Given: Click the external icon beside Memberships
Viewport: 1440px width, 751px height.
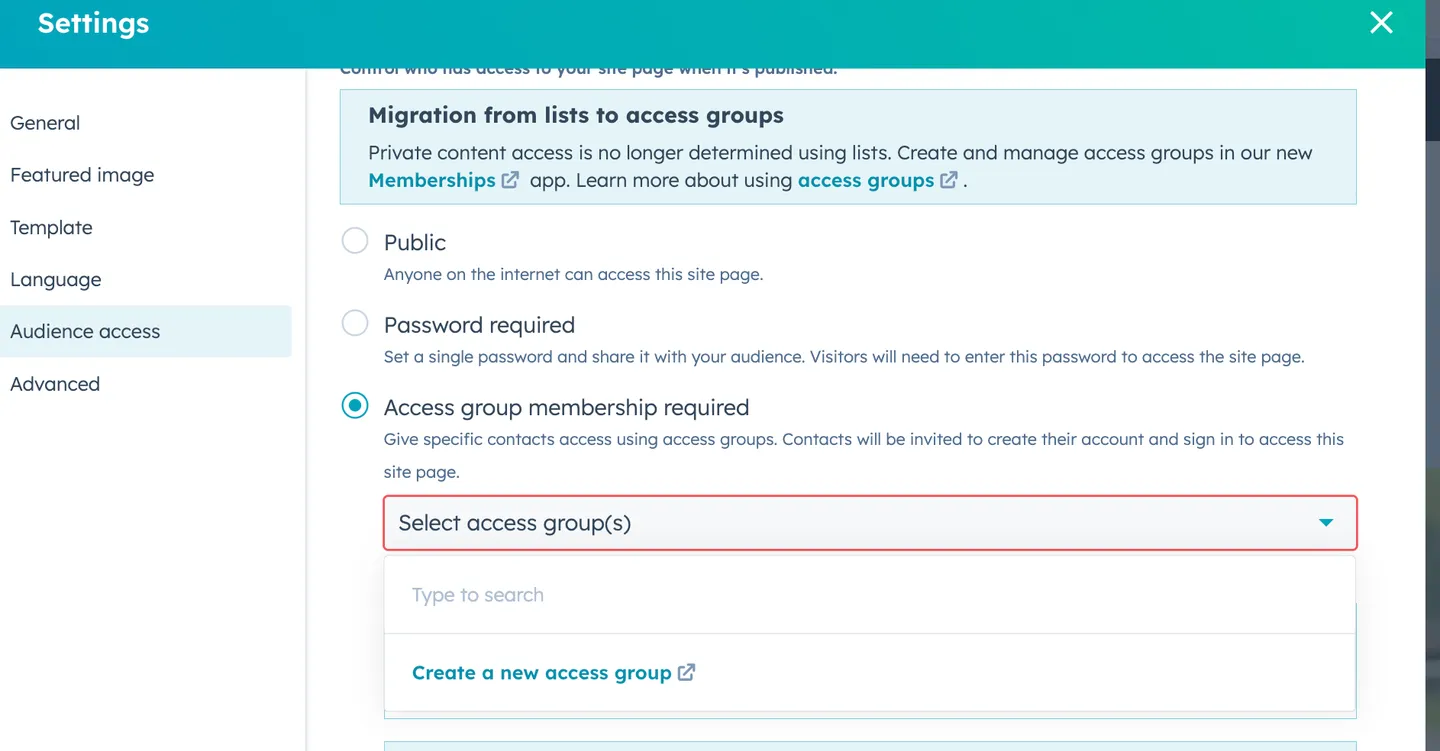Looking at the screenshot, I should pyautogui.click(x=510, y=180).
